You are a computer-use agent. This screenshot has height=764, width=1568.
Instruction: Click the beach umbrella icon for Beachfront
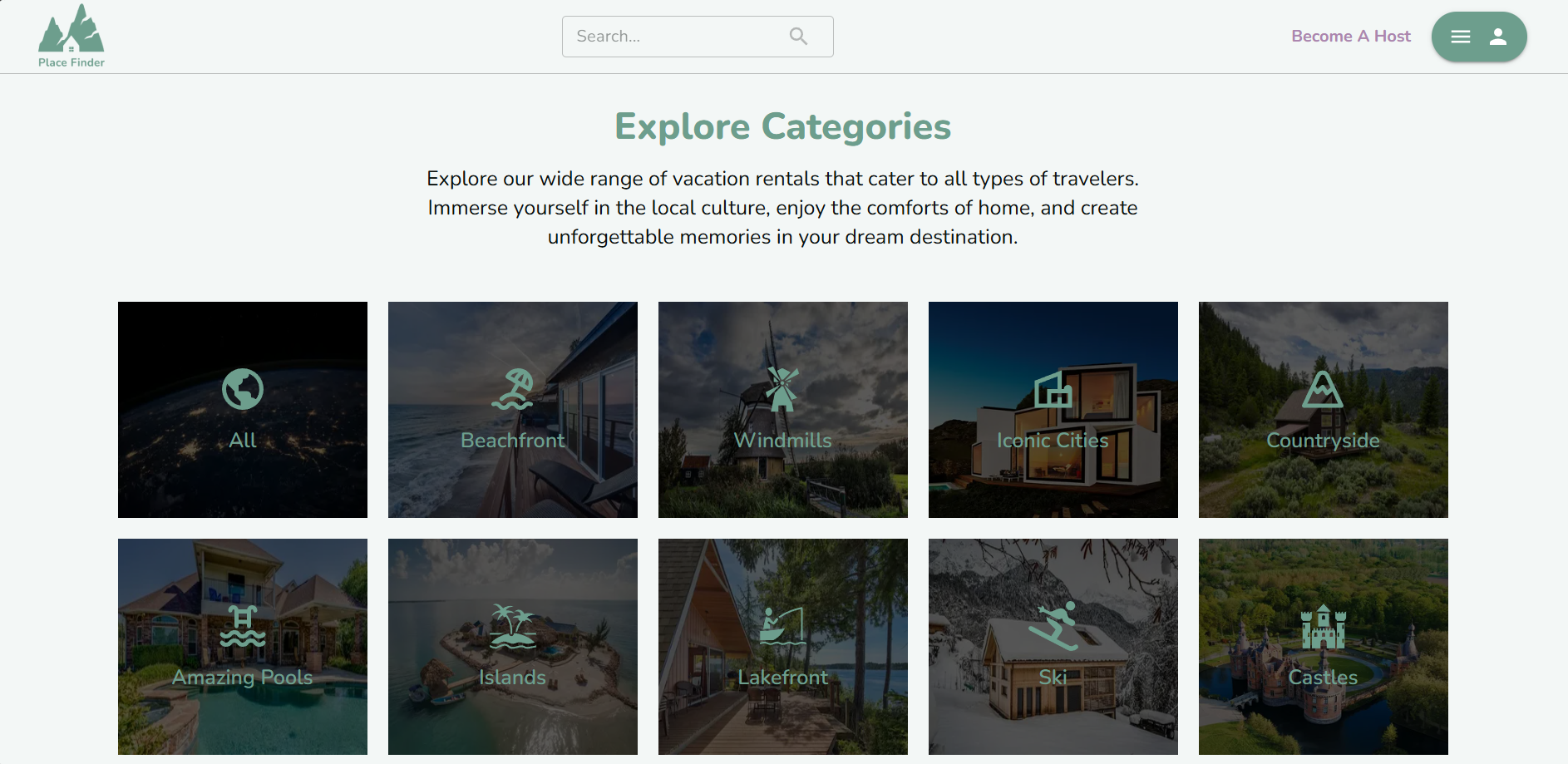pyautogui.click(x=513, y=389)
